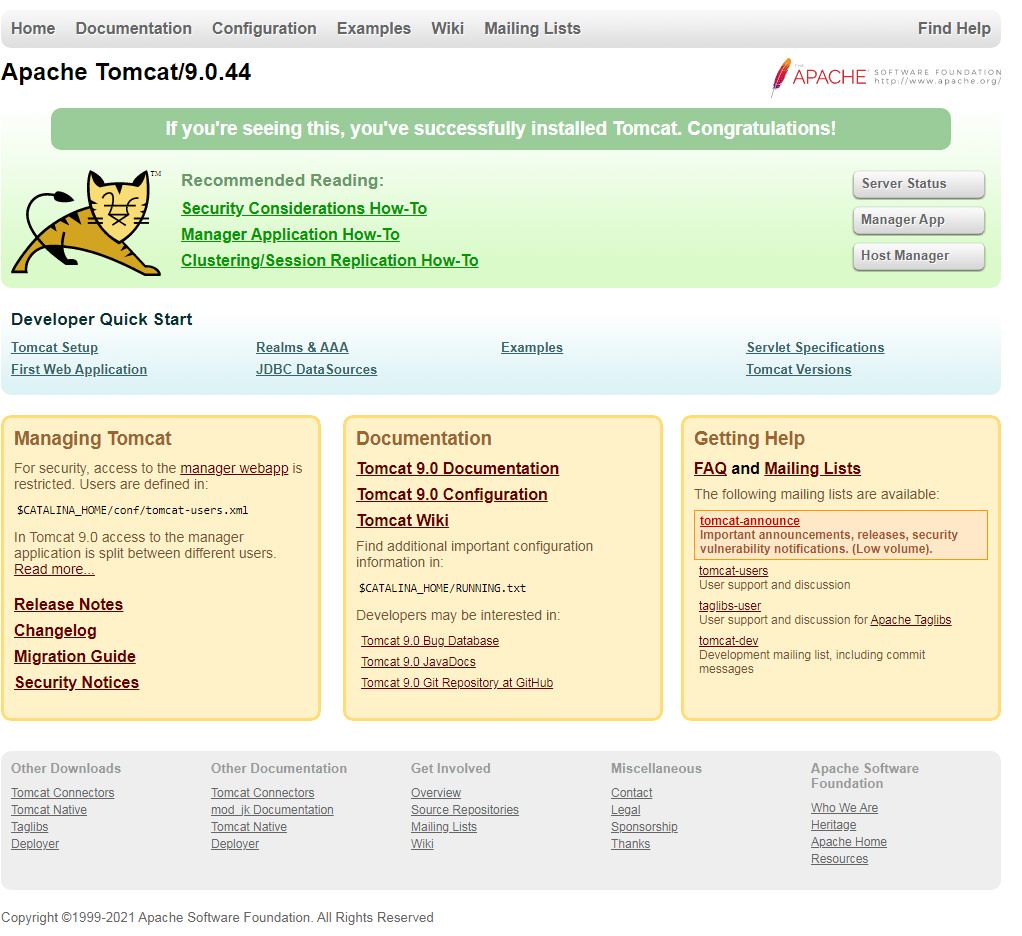Open Deployer under Other Downloads
Screen dimensions: 1022x936
tap(35, 843)
